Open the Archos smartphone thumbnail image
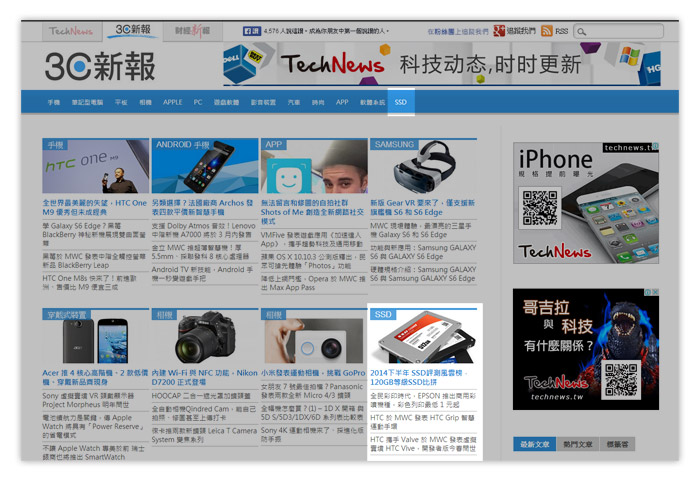Image resolution: width=700 pixels, height=483 pixels. (x=205, y=166)
